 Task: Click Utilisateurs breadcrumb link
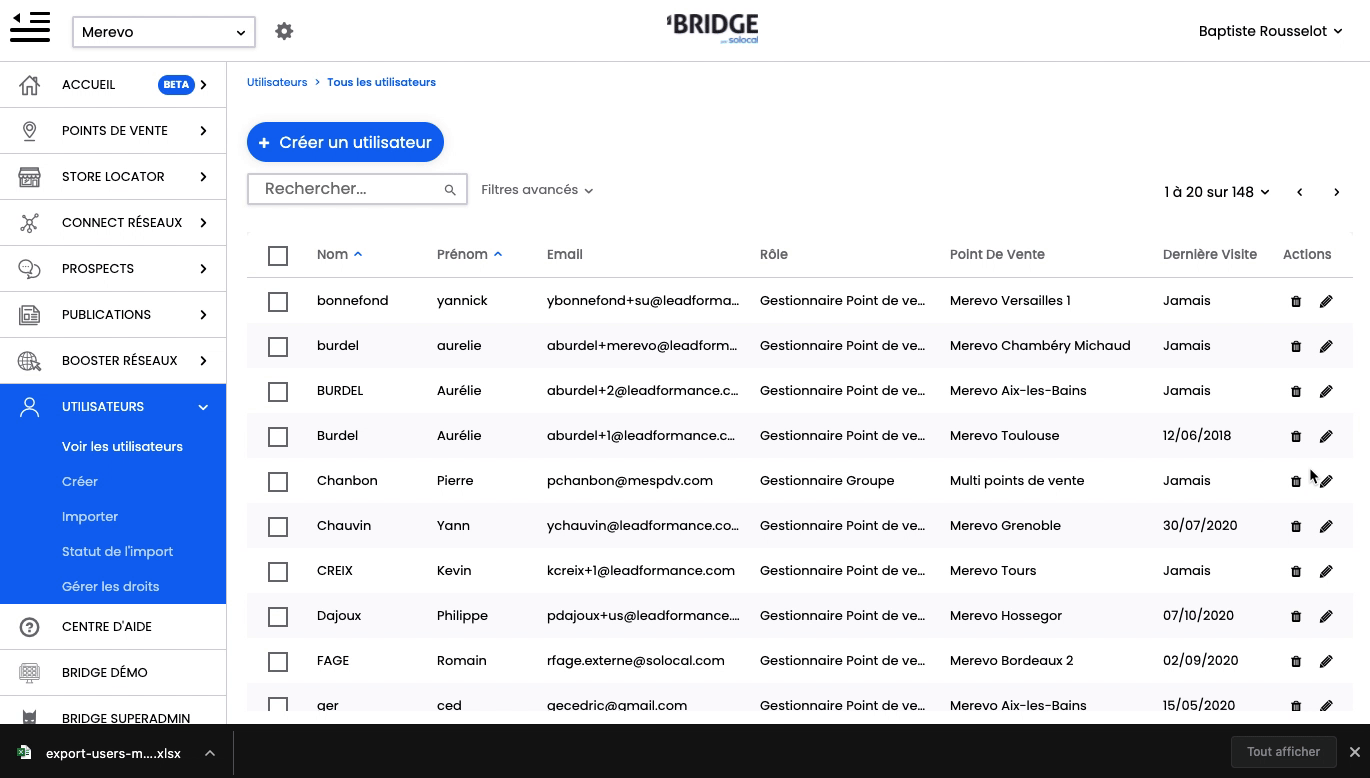(x=277, y=82)
